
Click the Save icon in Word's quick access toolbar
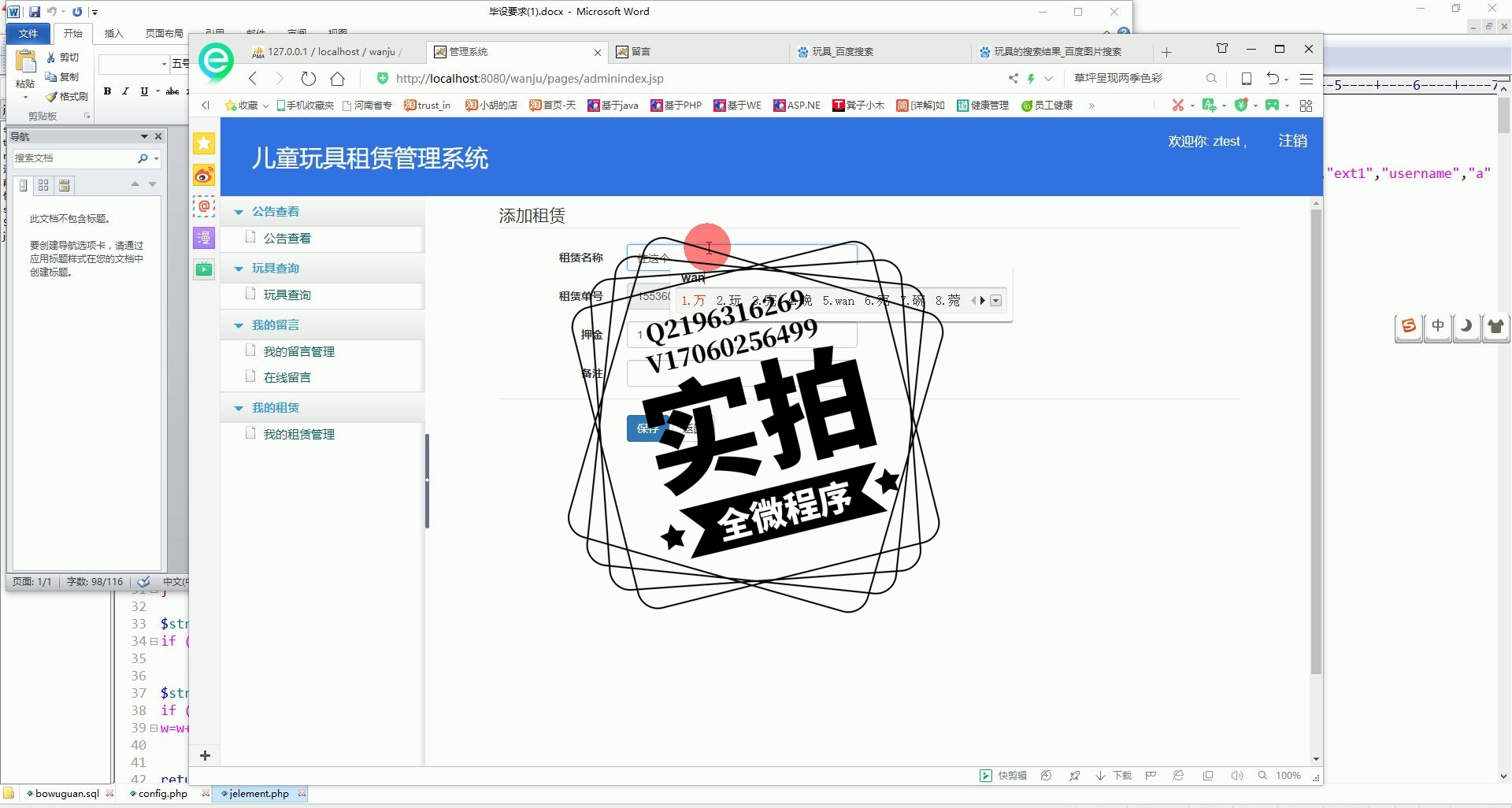[35, 12]
